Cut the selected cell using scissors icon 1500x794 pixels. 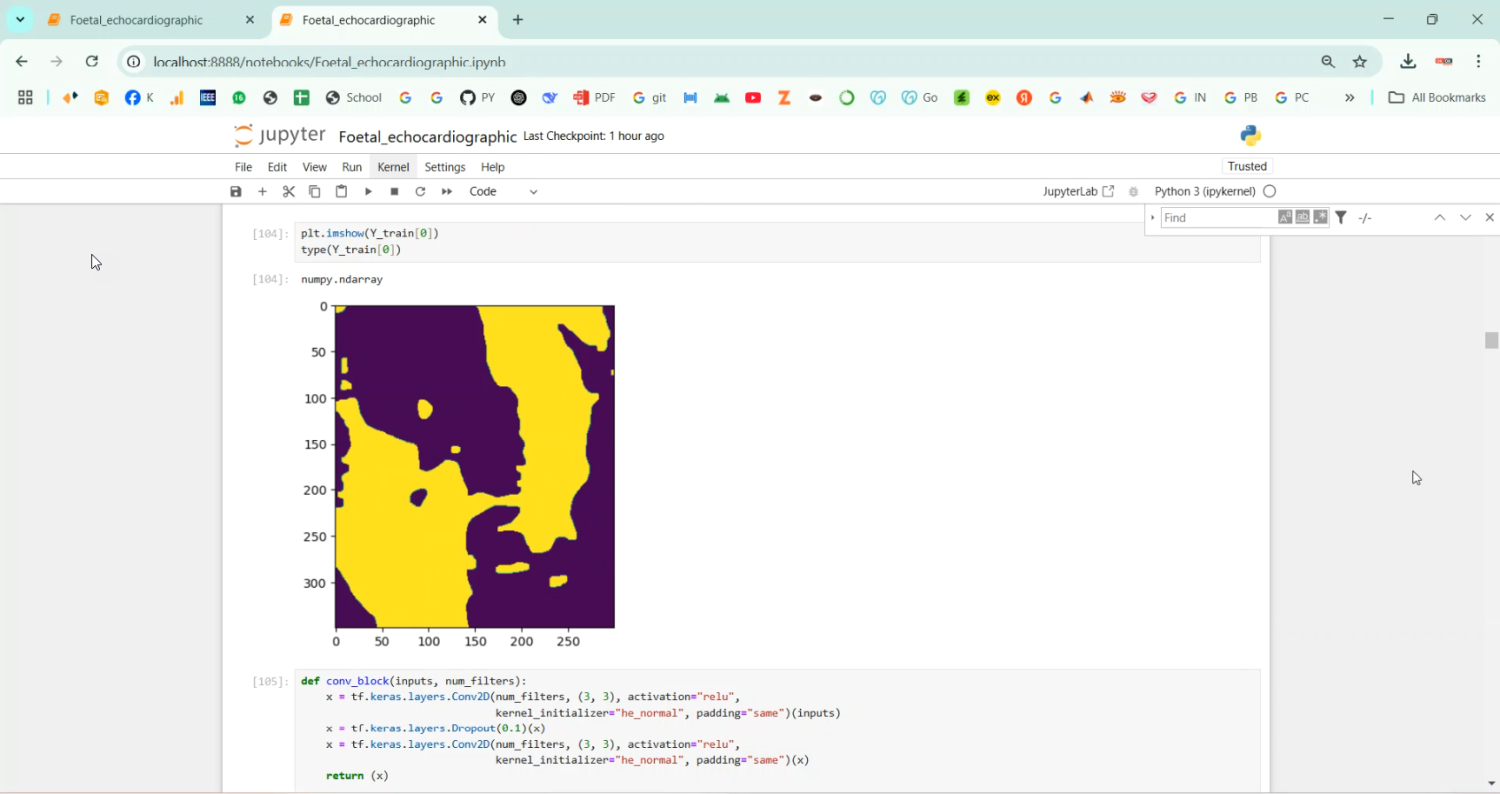(x=289, y=191)
